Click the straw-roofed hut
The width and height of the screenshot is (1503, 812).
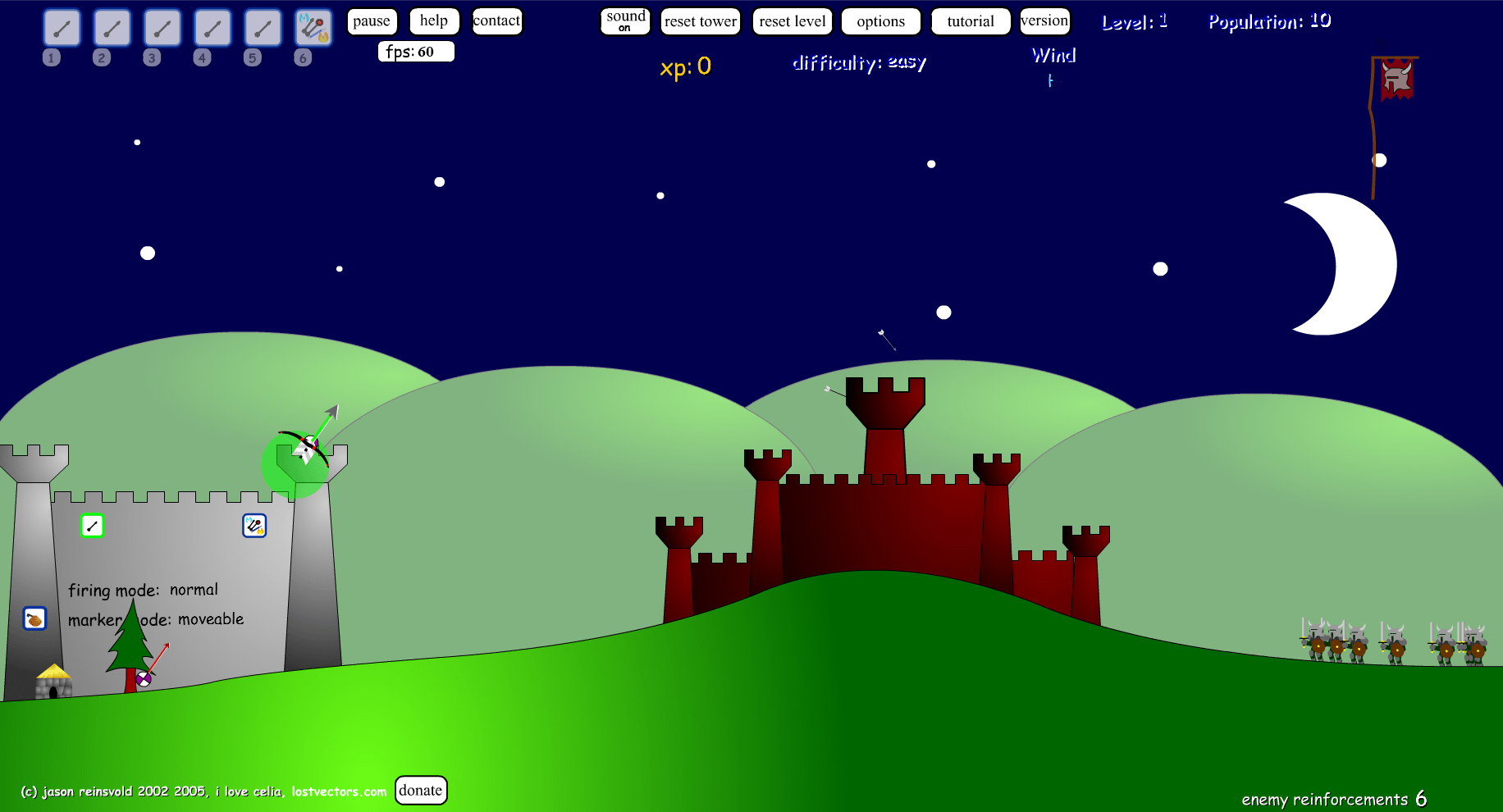(x=53, y=681)
